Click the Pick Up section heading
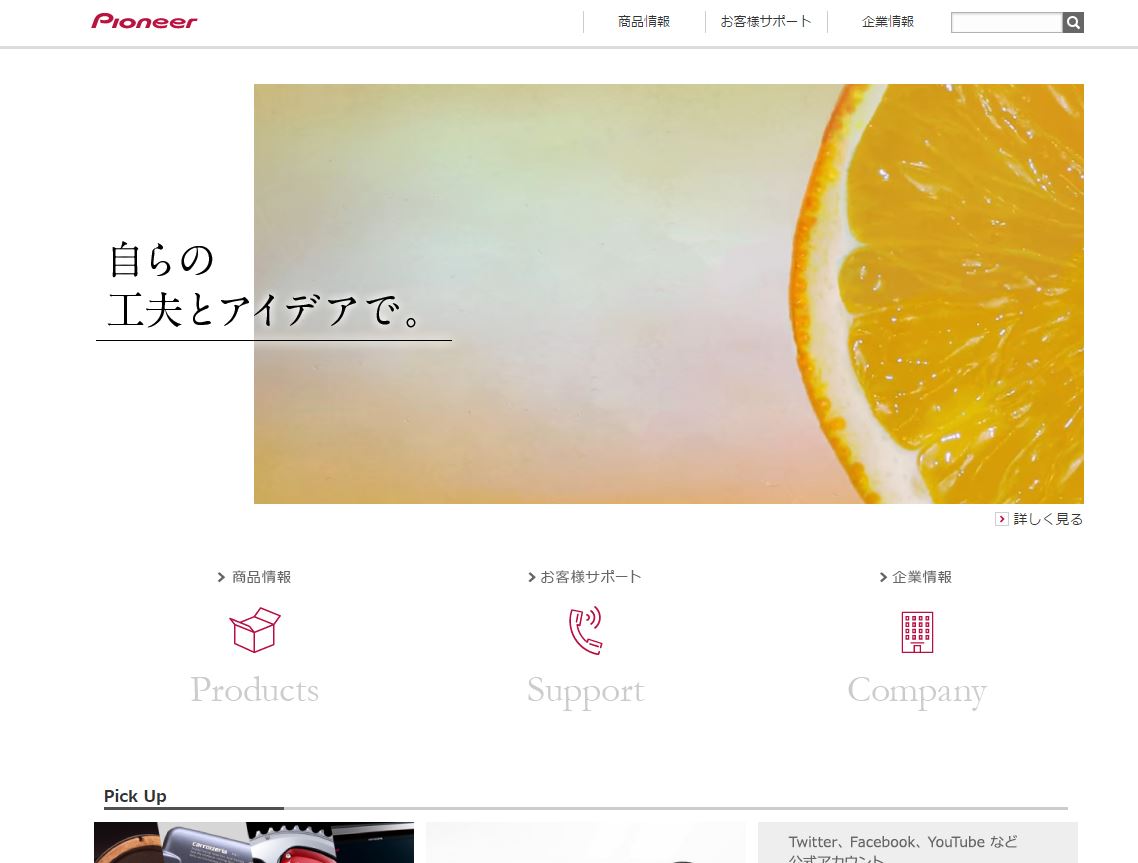The image size is (1138, 863). click(x=135, y=796)
